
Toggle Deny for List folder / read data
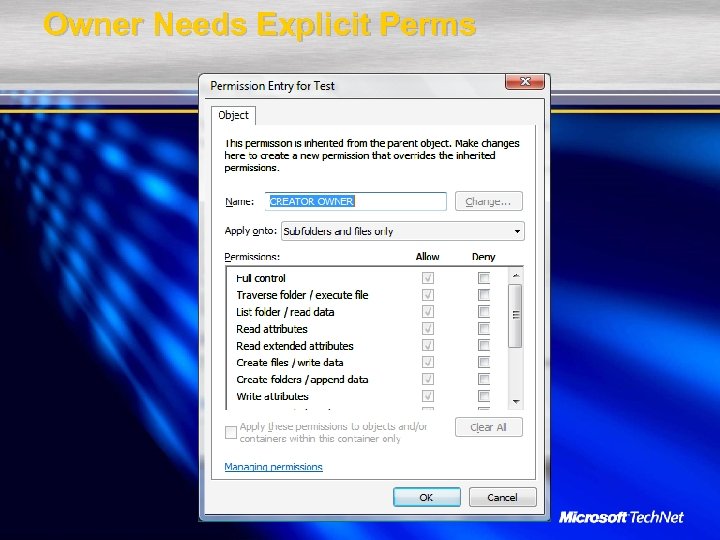click(x=484, y=312)
